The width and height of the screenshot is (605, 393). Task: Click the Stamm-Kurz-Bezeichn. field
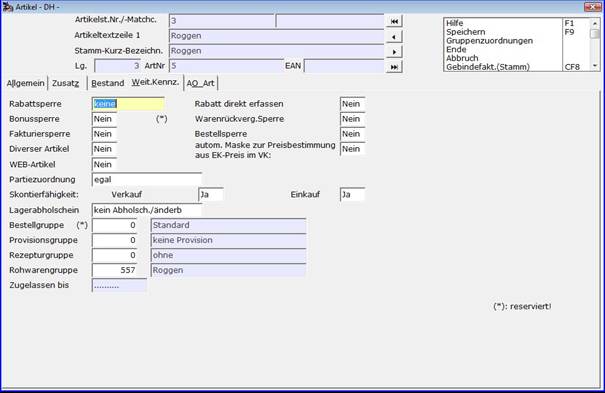pos(276,51)
